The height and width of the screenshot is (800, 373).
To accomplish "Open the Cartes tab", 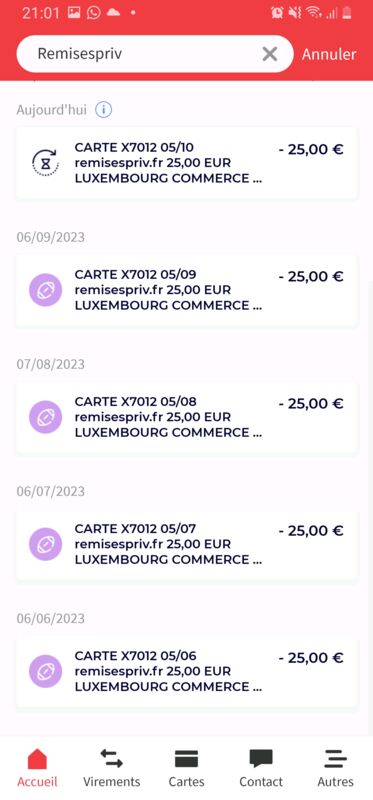I will coord(186,768).
